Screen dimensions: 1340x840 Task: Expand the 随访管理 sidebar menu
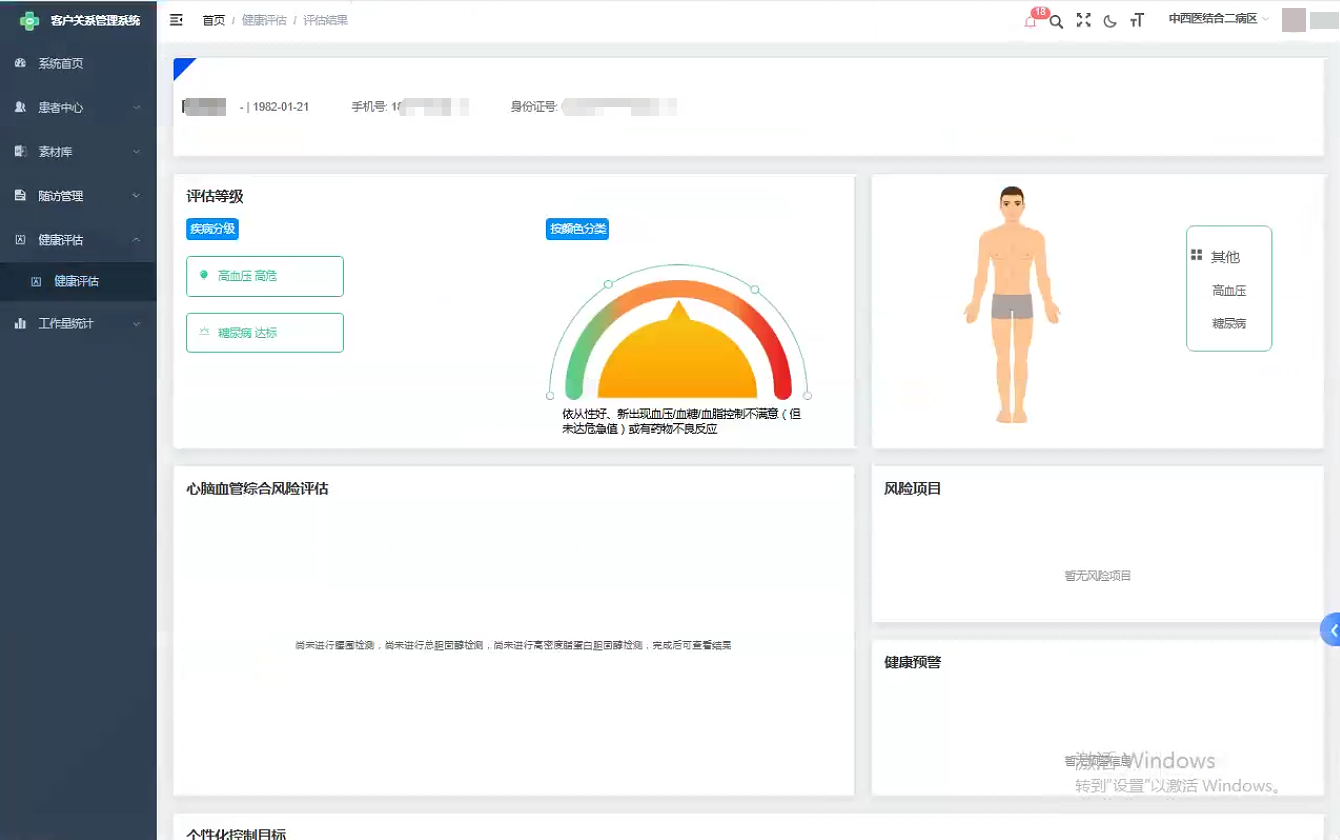click(x=78, y=196)
